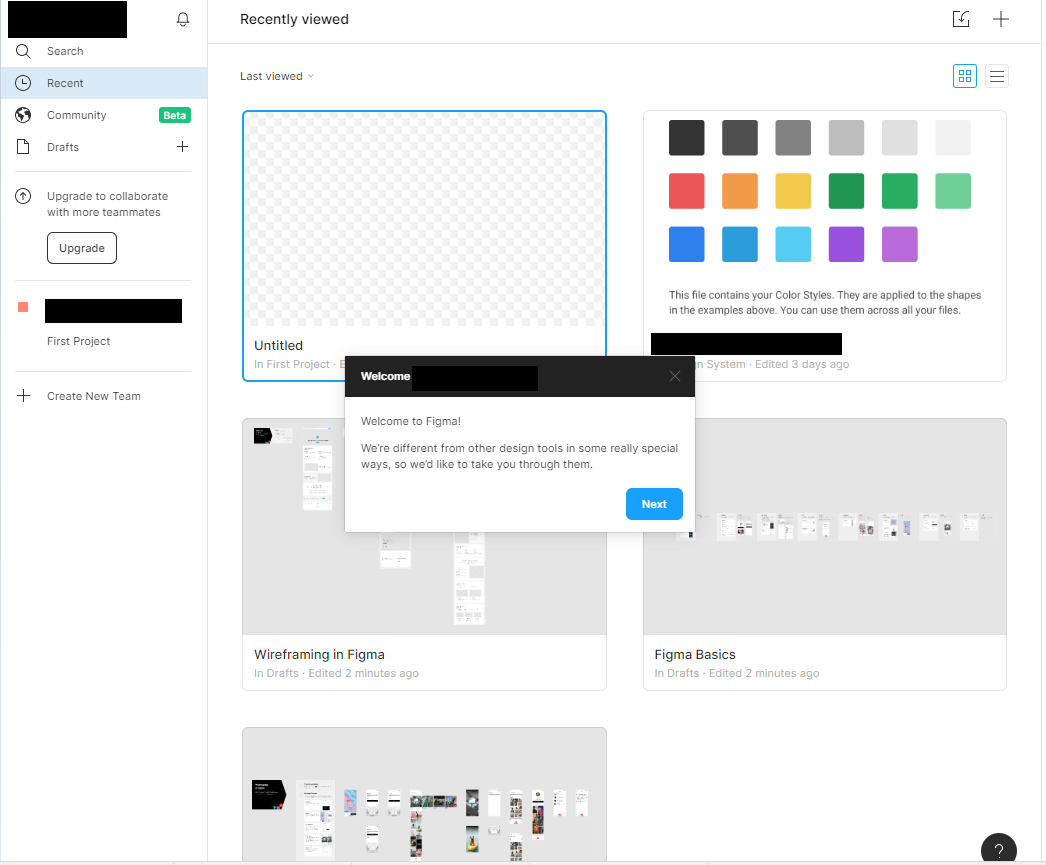Click the yellow color swatch
Viewport: 1046px width, 865px height.
pos(793,191)
